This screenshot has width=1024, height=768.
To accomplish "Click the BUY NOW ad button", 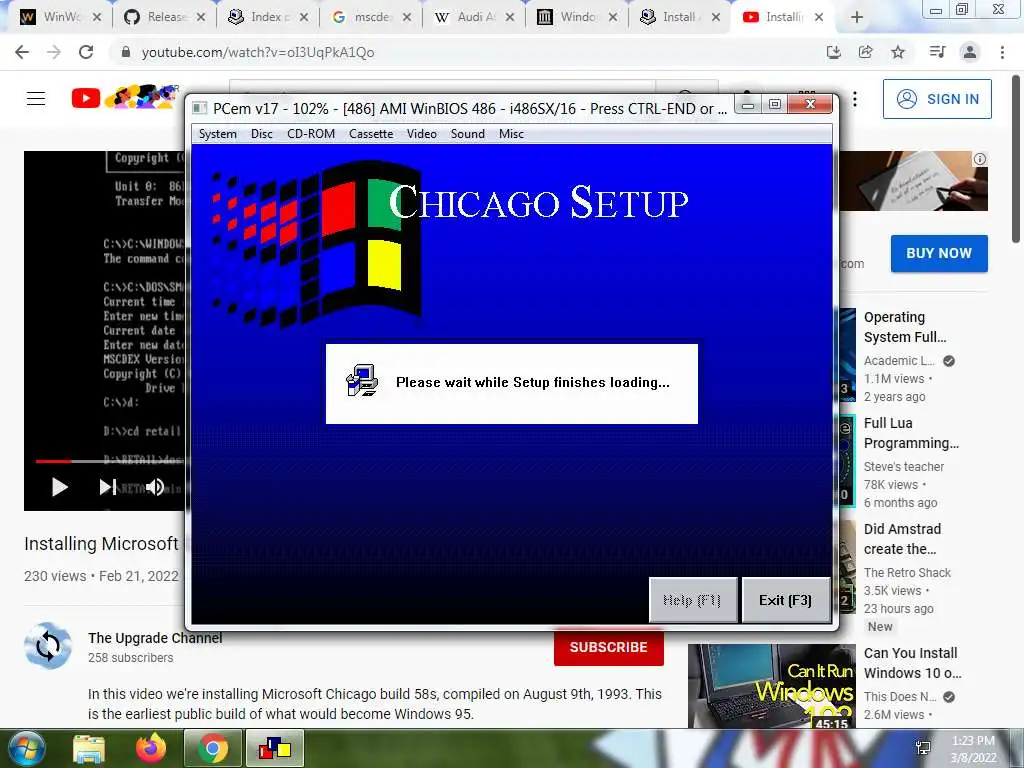I will (x=939, y=253).
